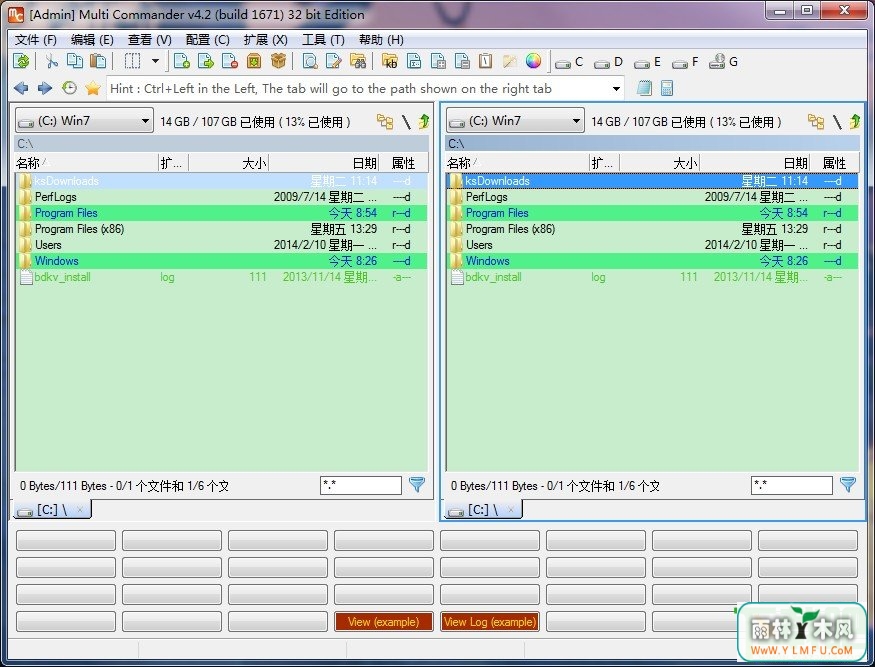Sort left panel by 日期 column
Screen dimensions: 875x667
coord(325,163)
